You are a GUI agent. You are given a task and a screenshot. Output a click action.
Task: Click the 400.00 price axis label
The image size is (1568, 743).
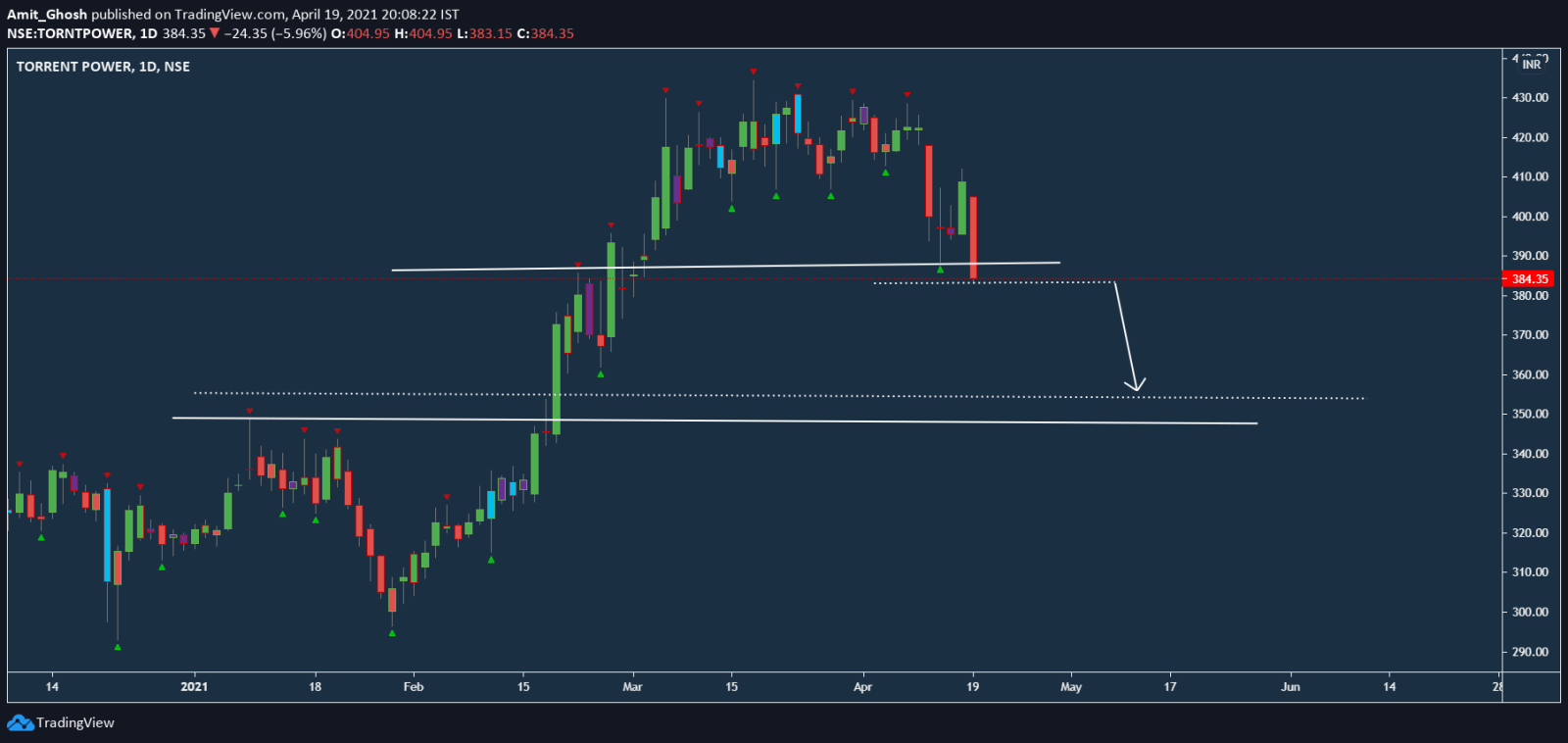(x=1530, y=217)
